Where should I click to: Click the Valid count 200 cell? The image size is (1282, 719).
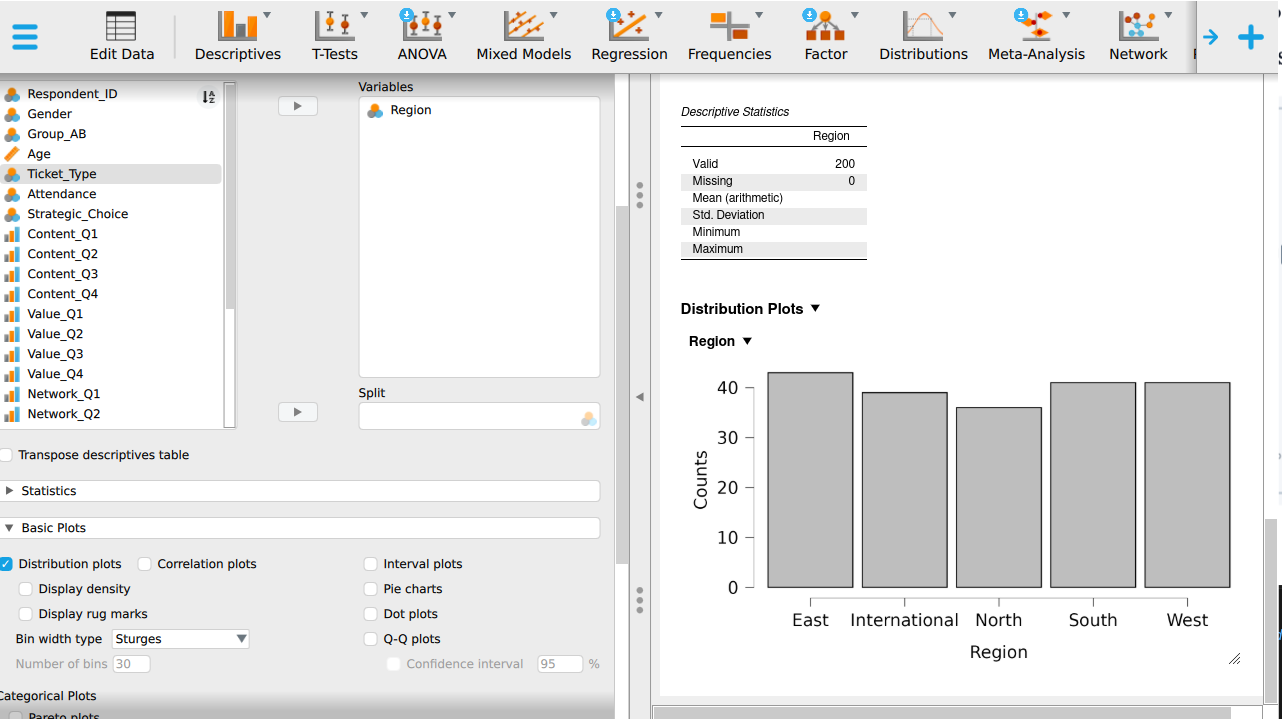tap(845, 164)
